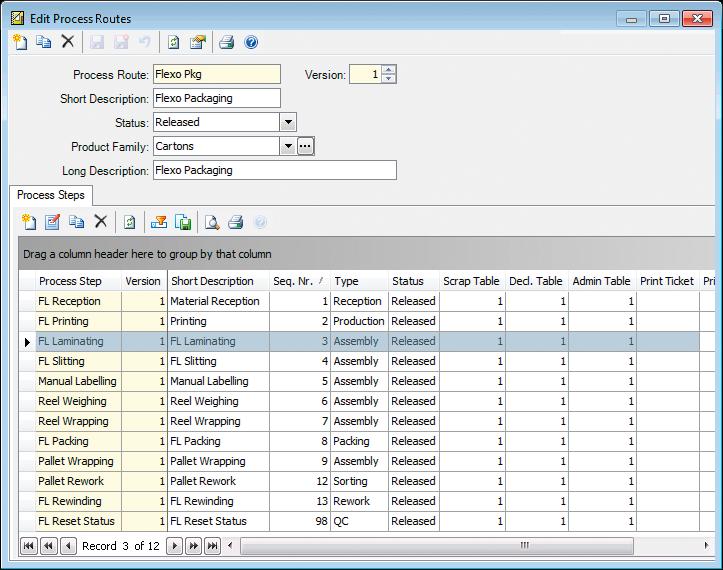Click the Reel Weighing process step cell

click(x=78, y=401)
